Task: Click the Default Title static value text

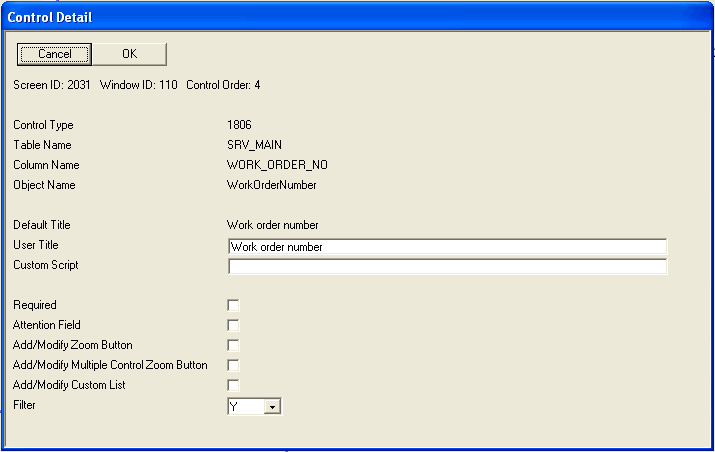Action: pyautogui.click(x=273, y=225)
